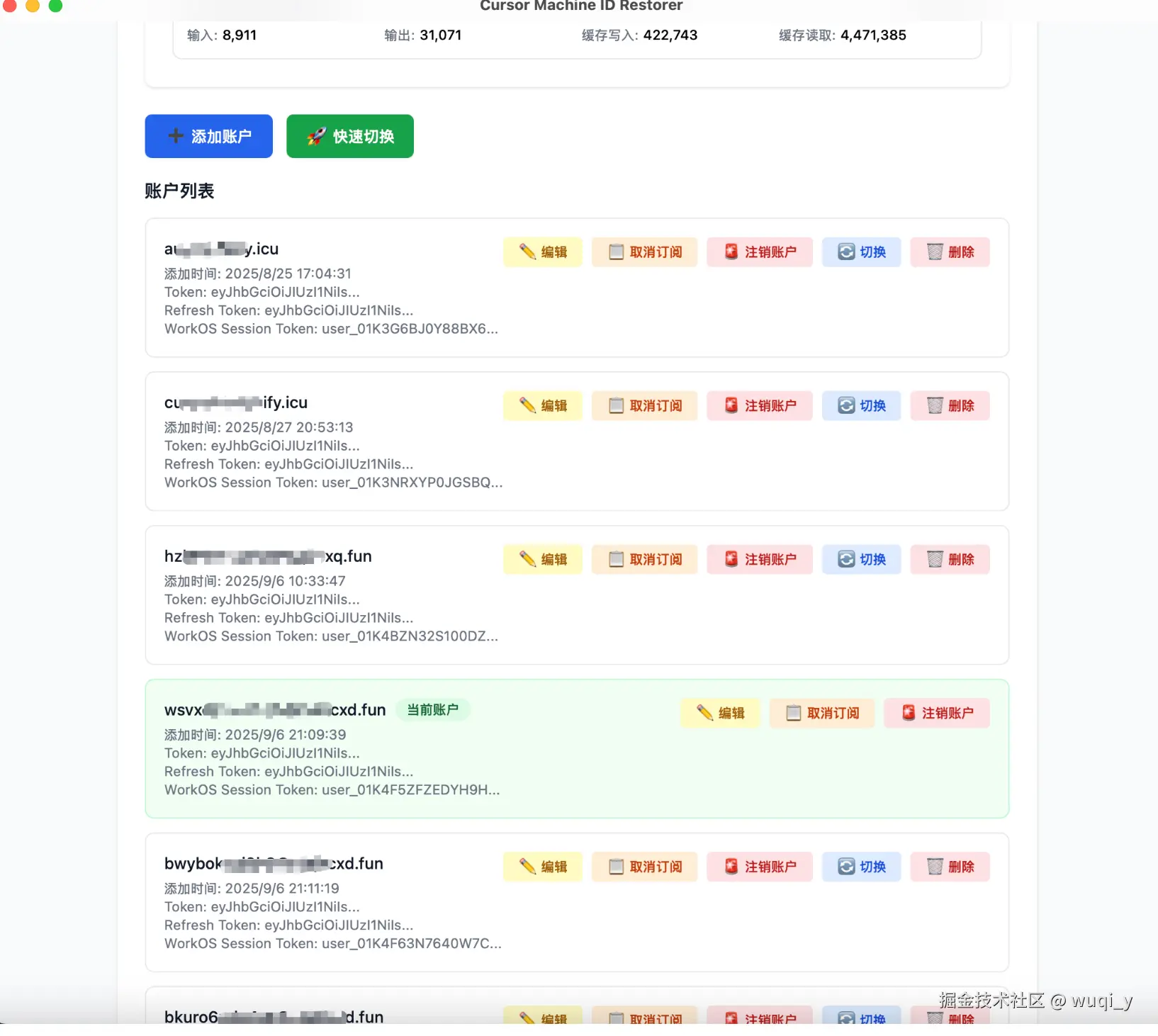Screen dimensions: 1158x1036
Task: Click WorkOS Session Token user_01K3G6BJ0Y88BX6...
Action: (331, 330)
